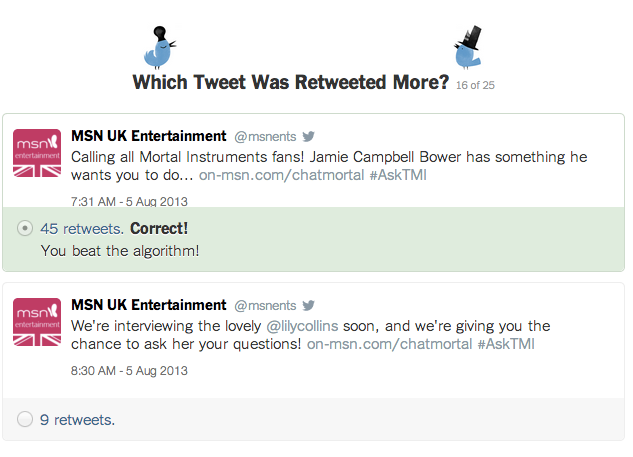This screenshot has height=457, width=633.
Task: Click the Twitter bird icon in the first tweet
Action: pyautogui.click(x=308, y=136)
